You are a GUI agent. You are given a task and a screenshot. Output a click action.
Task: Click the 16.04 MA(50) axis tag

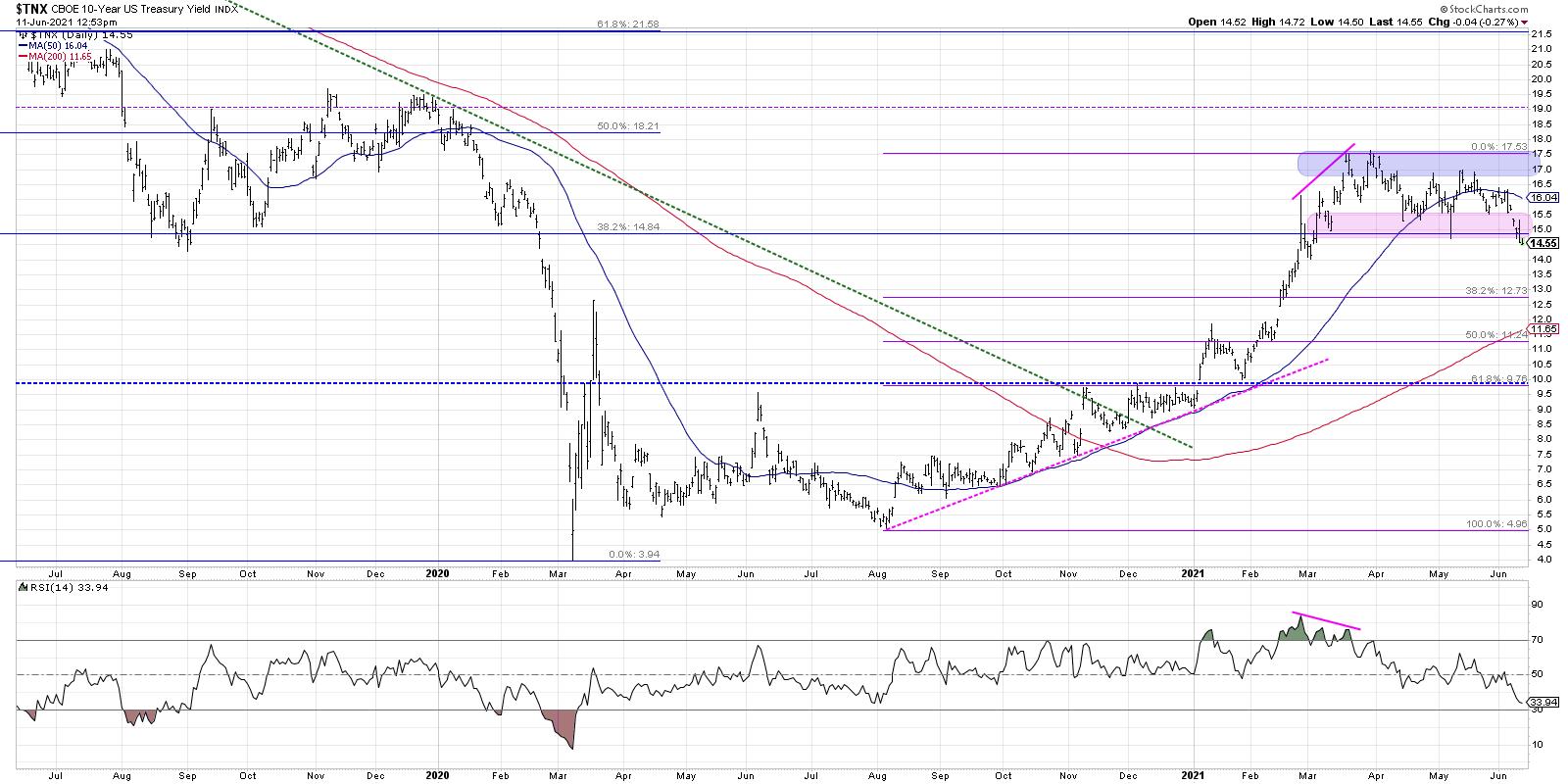(1542, 197)
